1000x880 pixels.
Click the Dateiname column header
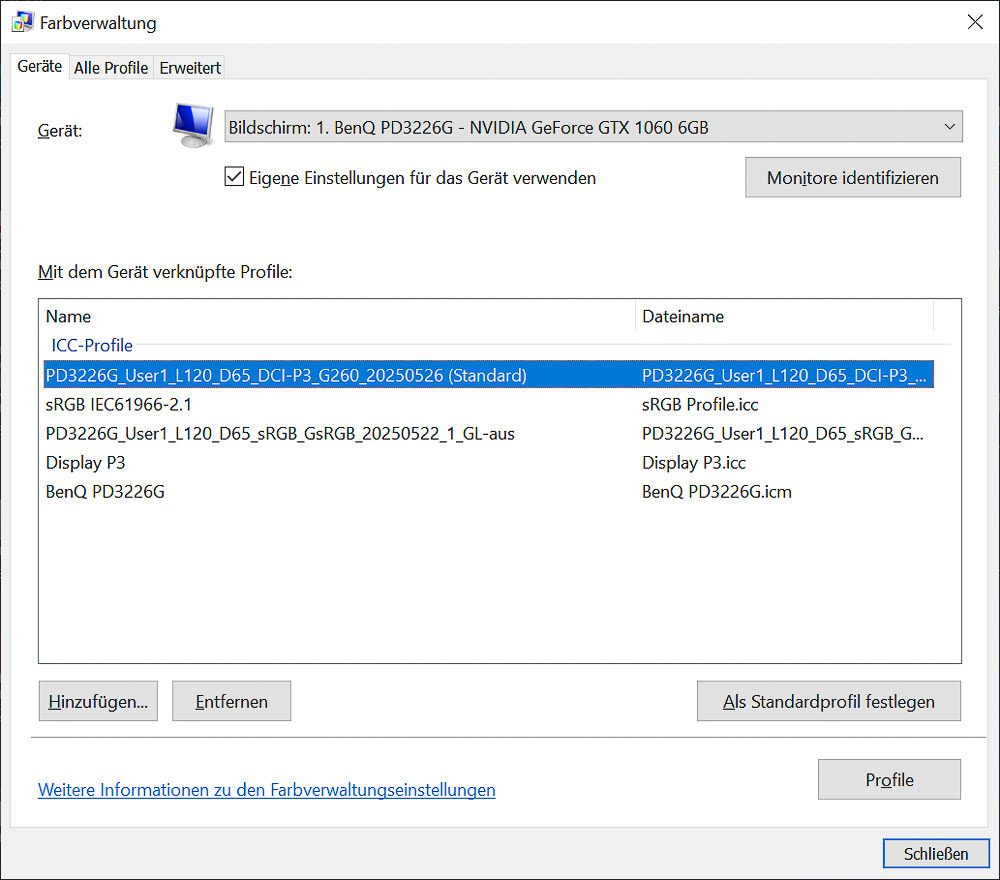click(784, 316)
